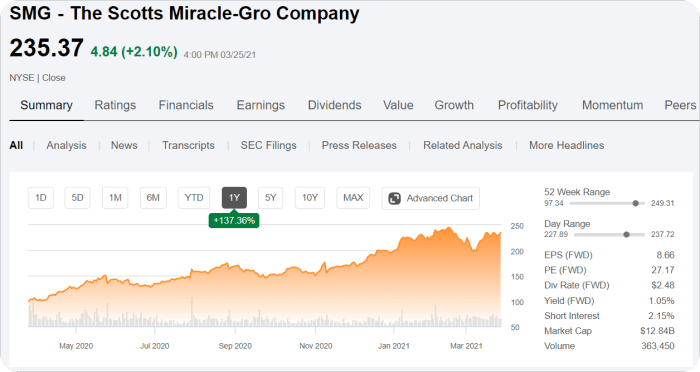
Task: Show Press Releases headlines
Action: point(359,146)
